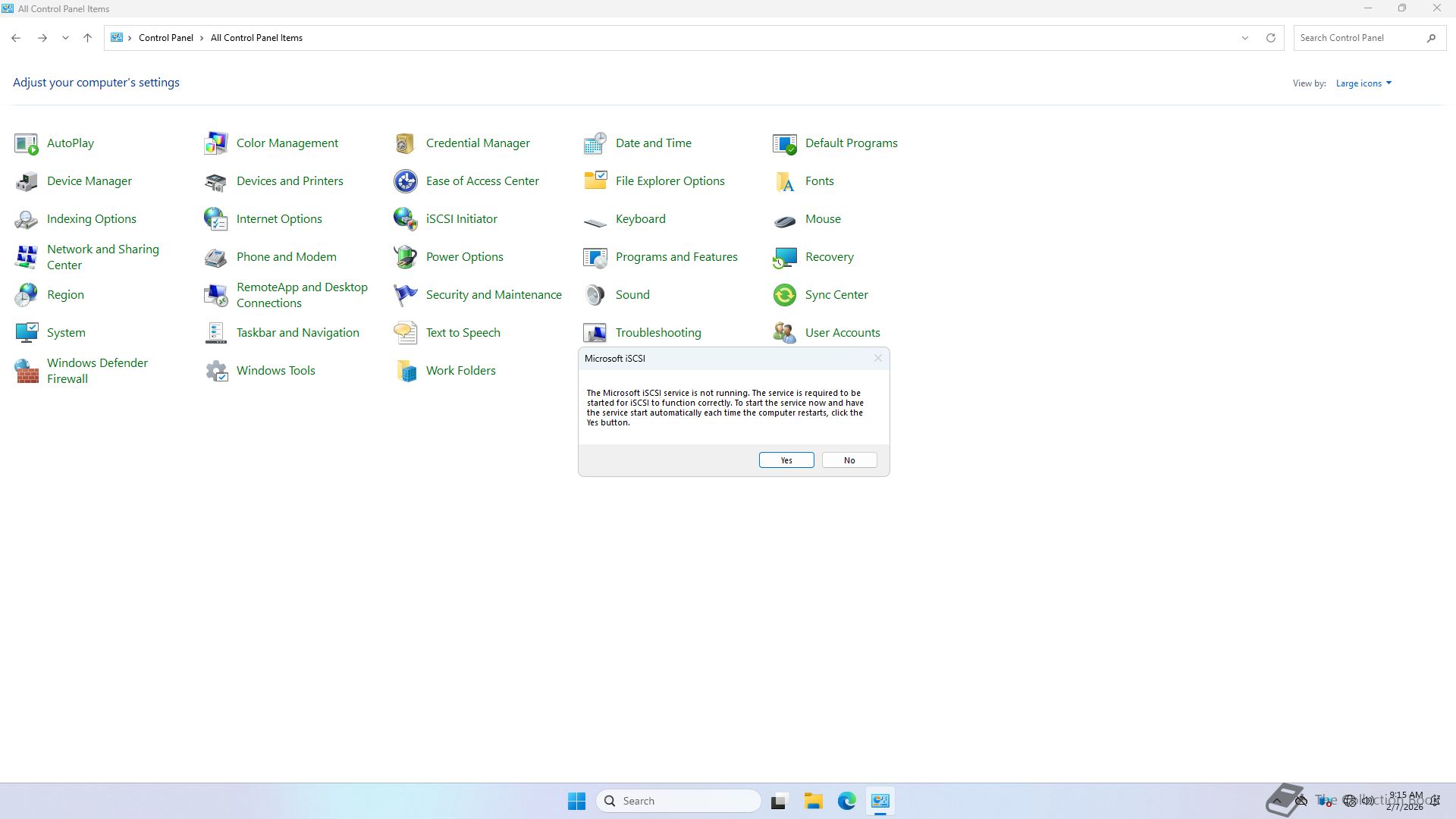
Task: Open the Color Management icon
Action: [x=216, y=143]
